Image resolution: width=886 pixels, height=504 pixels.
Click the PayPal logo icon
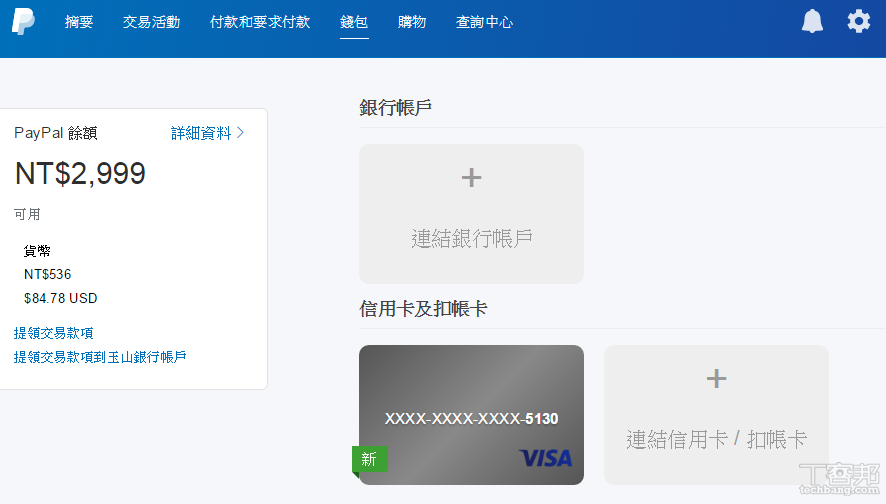(x=23, y=21)
